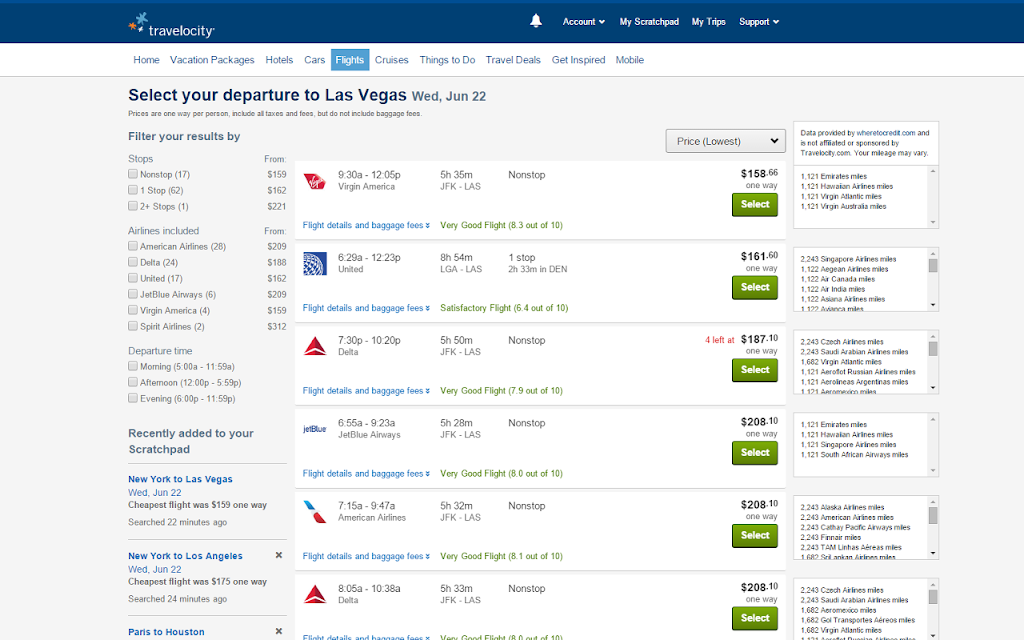The width and height of the screenshot is (1024, 640).
Task: Expand flight details for 7:30p Delta flight
Action: coord(366,391)
